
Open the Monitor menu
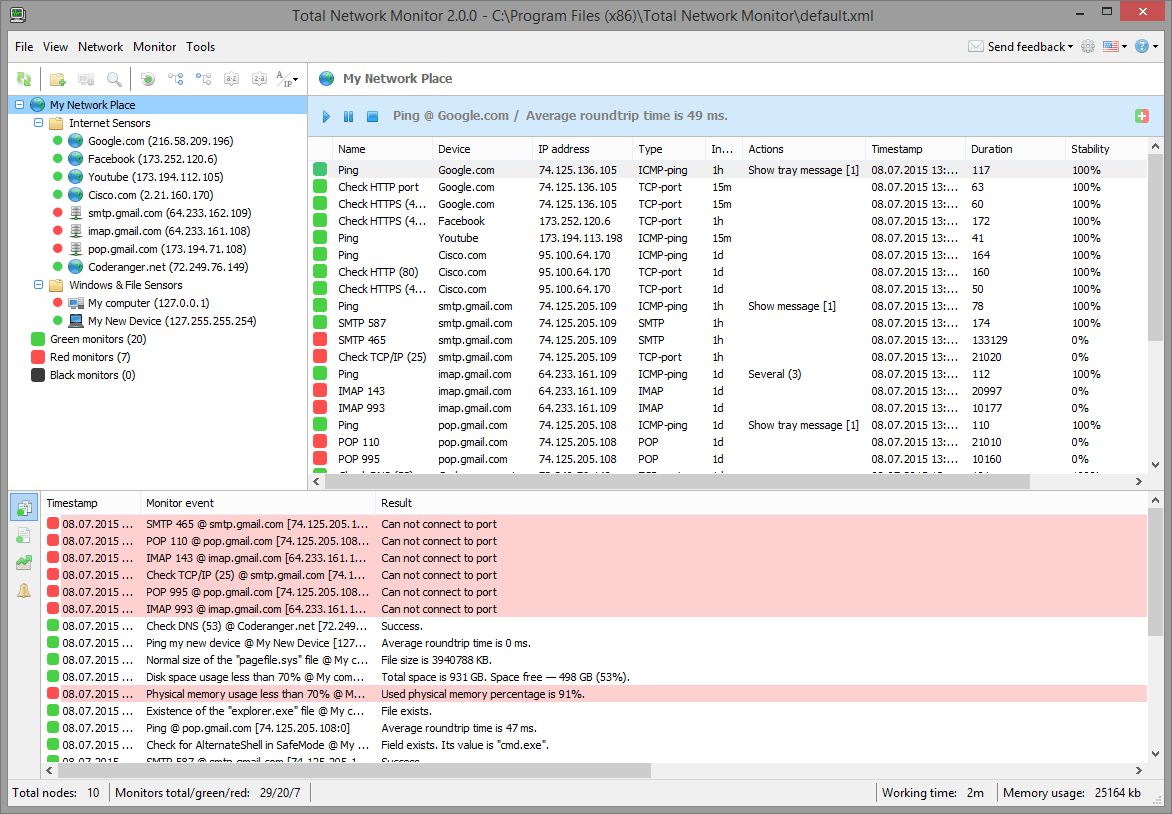pyautogui.click(x=154, y=46)
